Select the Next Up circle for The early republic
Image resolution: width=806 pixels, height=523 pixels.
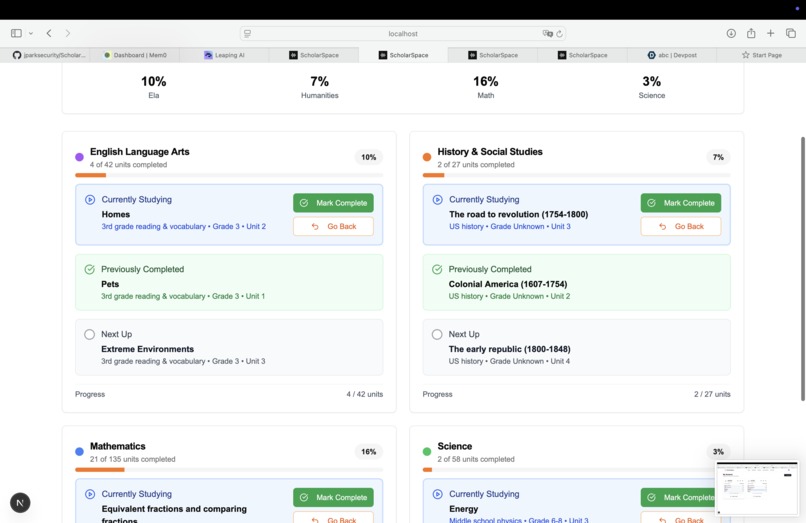coord(437,334)
